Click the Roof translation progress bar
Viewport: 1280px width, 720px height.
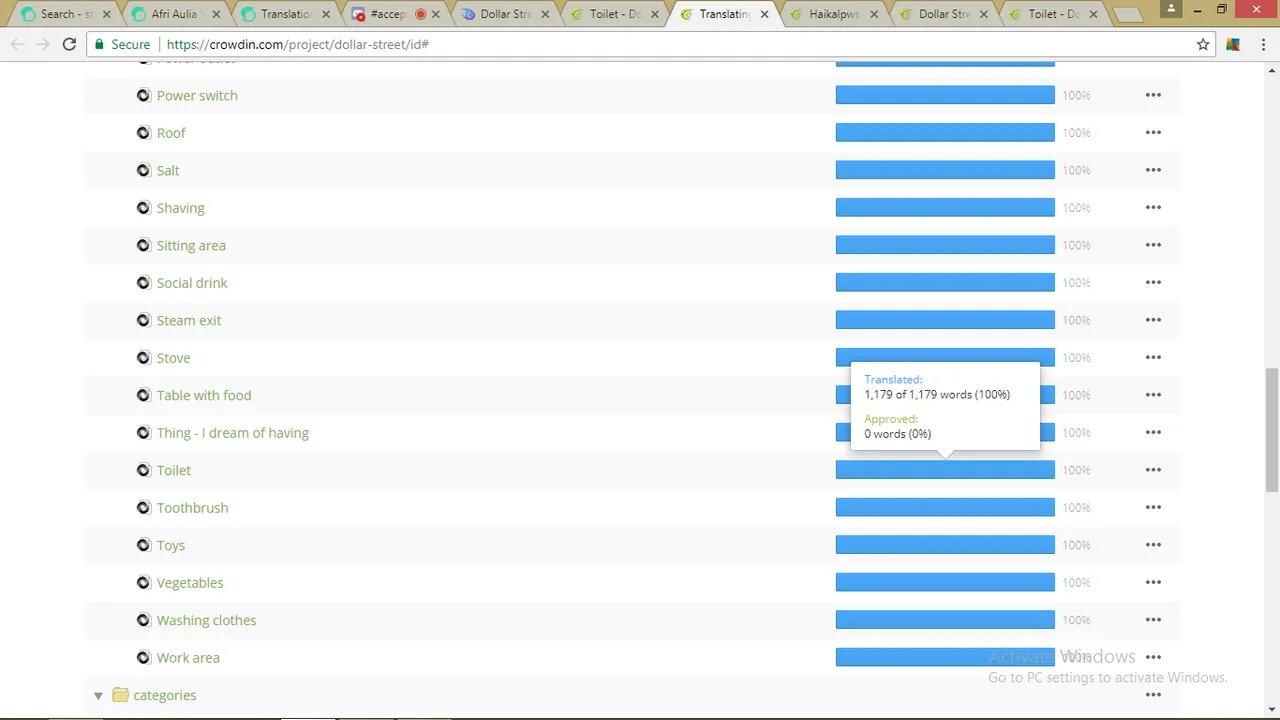point(945,133)
